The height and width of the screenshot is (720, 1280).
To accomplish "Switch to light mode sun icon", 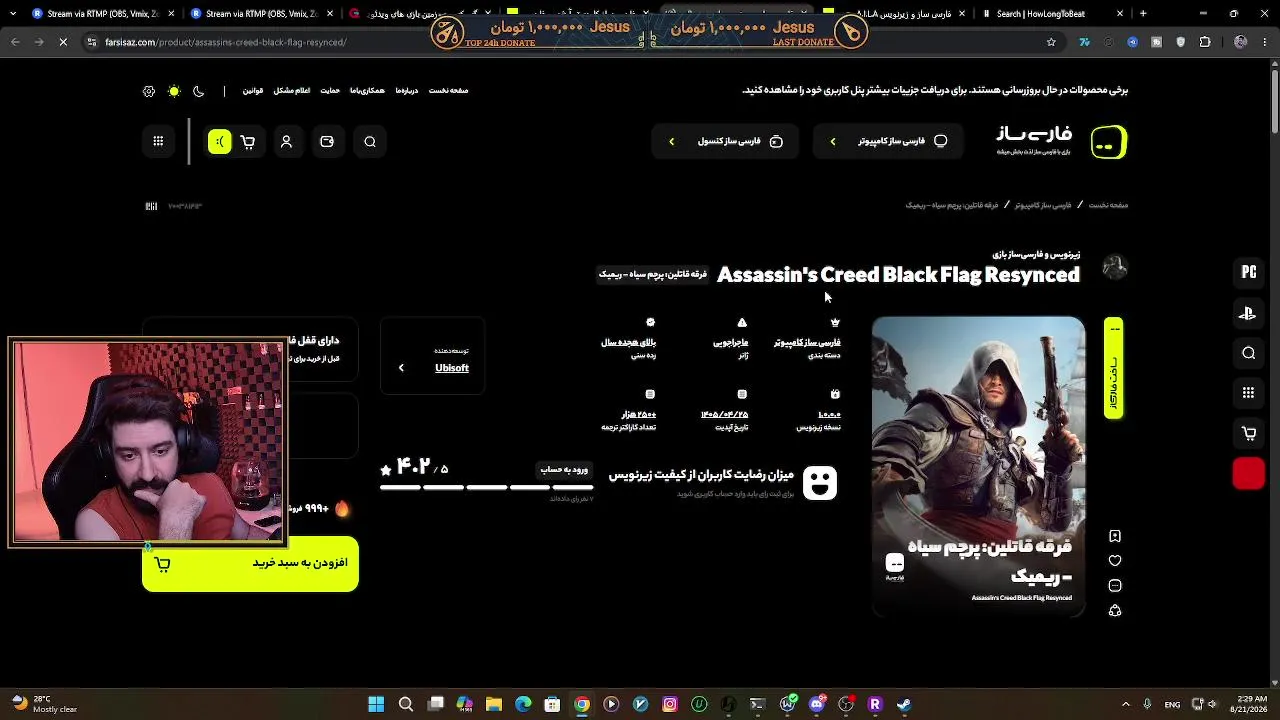I will point(174,91).
